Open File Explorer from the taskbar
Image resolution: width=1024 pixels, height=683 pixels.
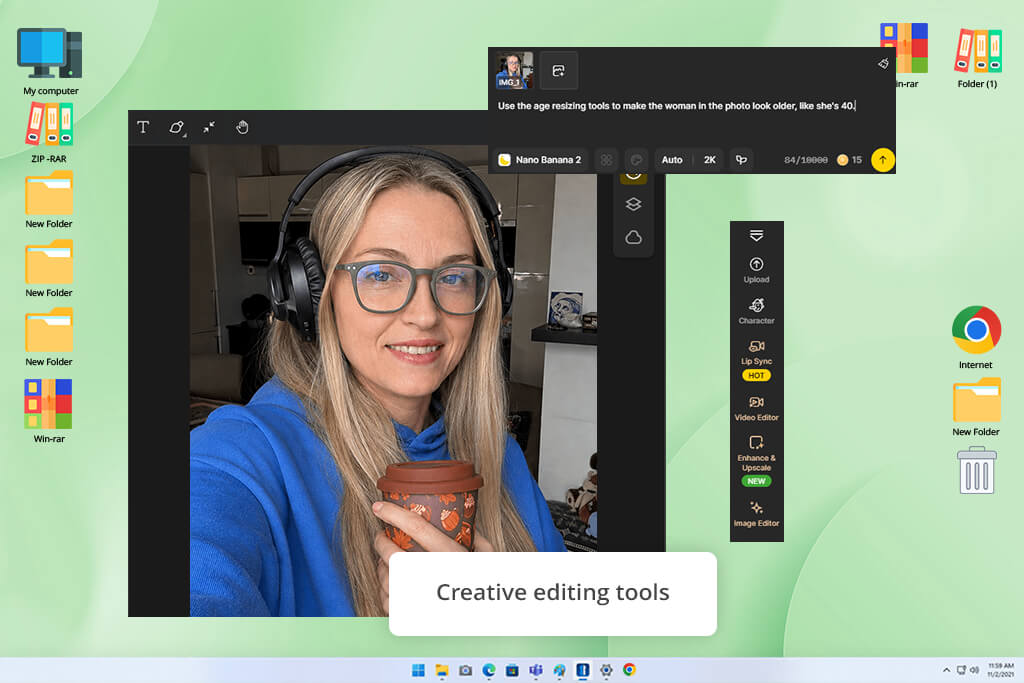point(442,670)
